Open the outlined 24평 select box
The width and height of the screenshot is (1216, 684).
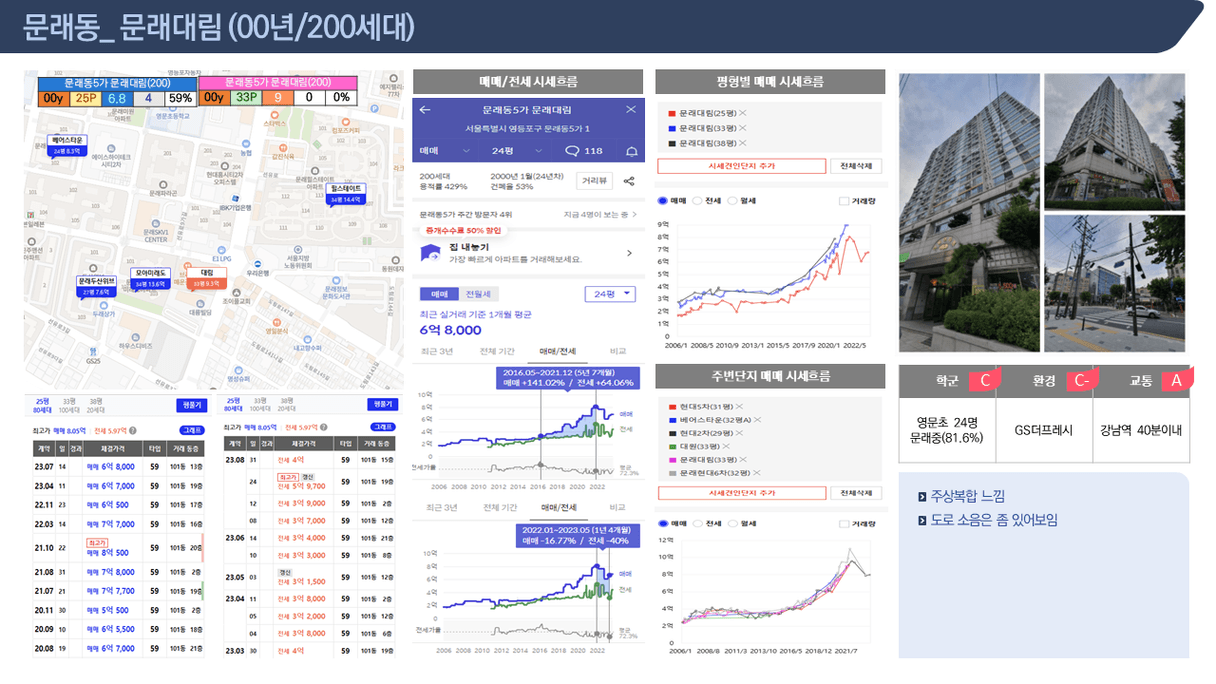point(610,294)
